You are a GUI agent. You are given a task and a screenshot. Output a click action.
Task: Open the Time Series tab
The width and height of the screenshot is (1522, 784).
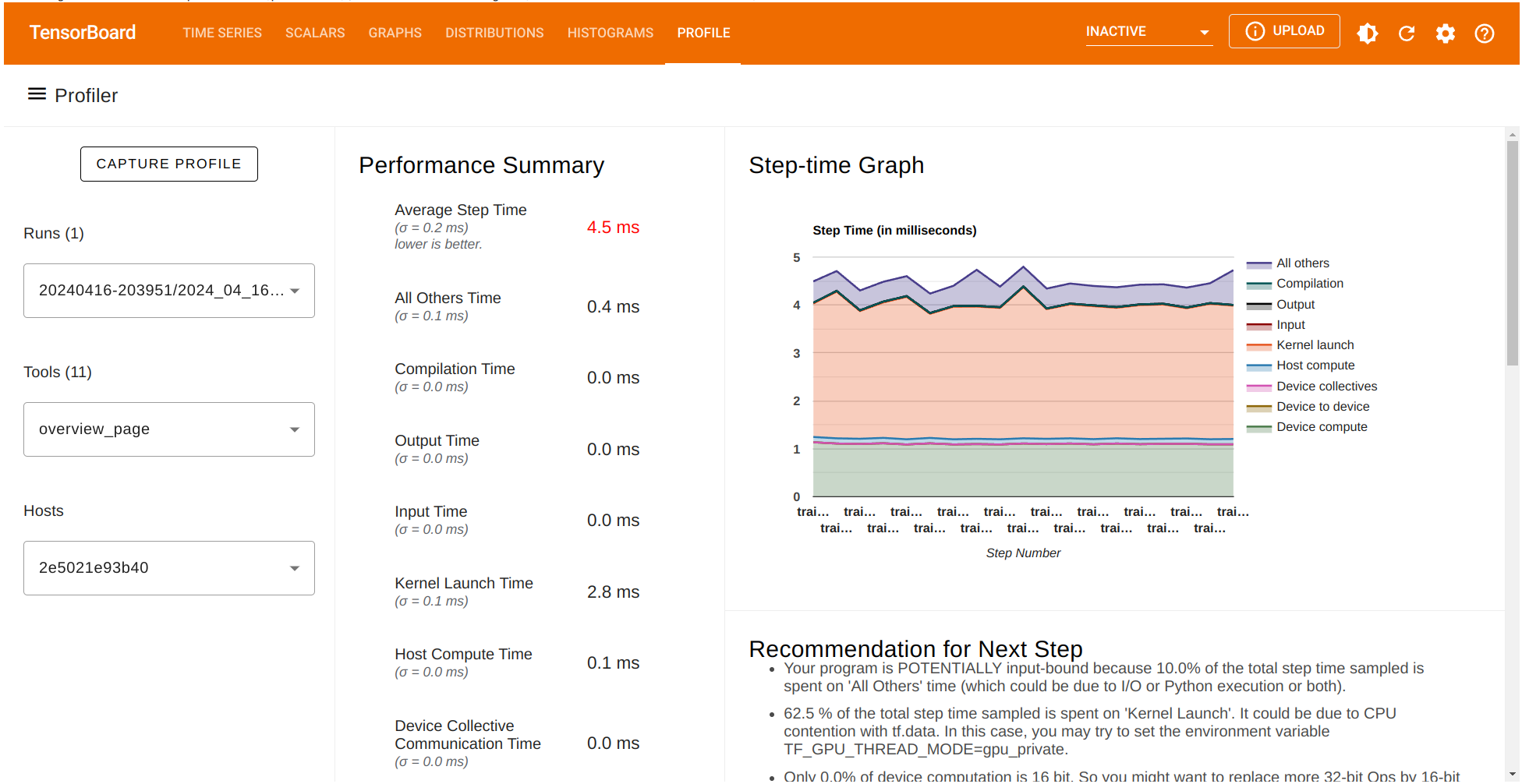pos(222,33)
